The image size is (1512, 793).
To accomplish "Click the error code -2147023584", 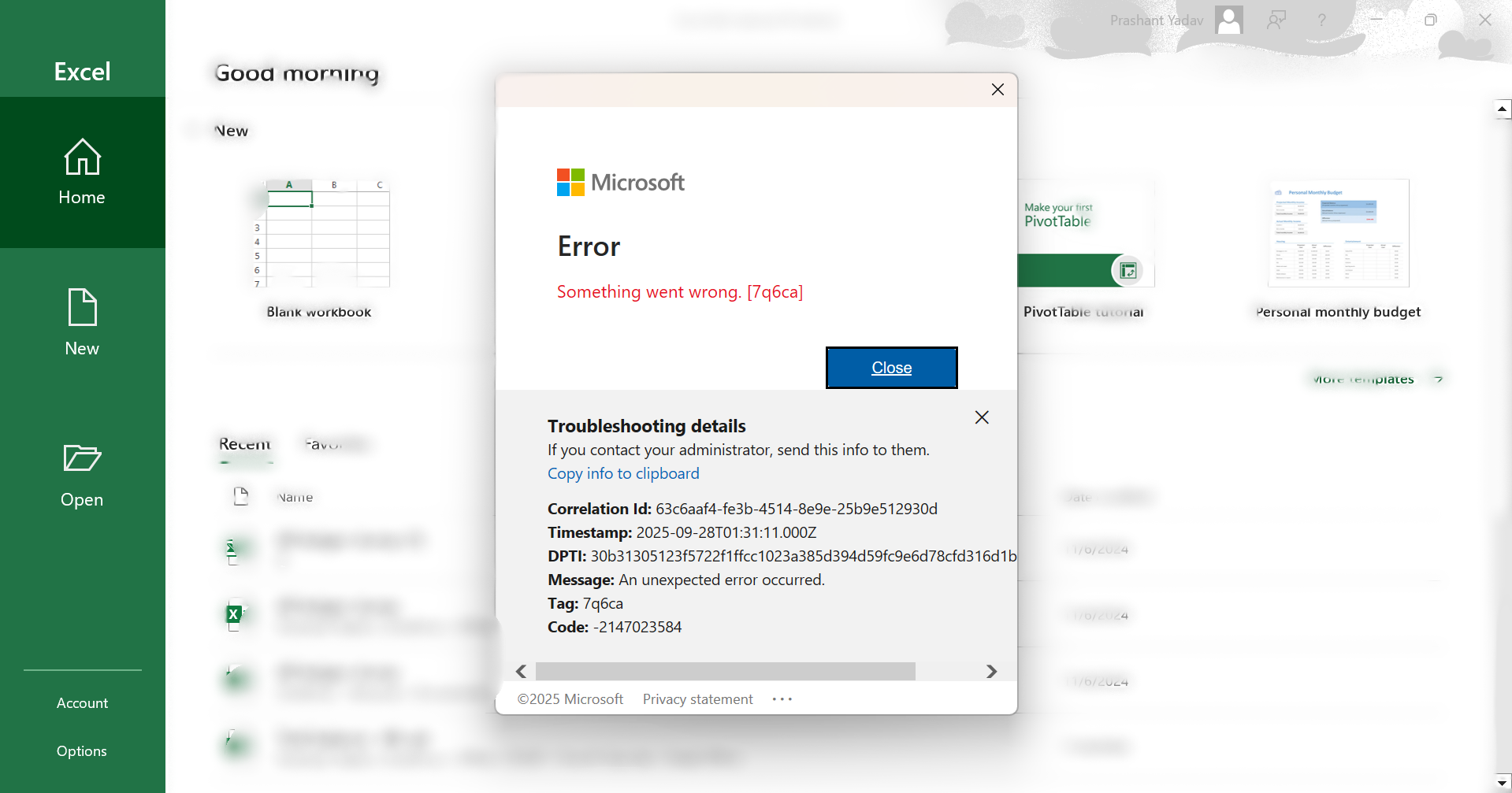I will [637, 627].
